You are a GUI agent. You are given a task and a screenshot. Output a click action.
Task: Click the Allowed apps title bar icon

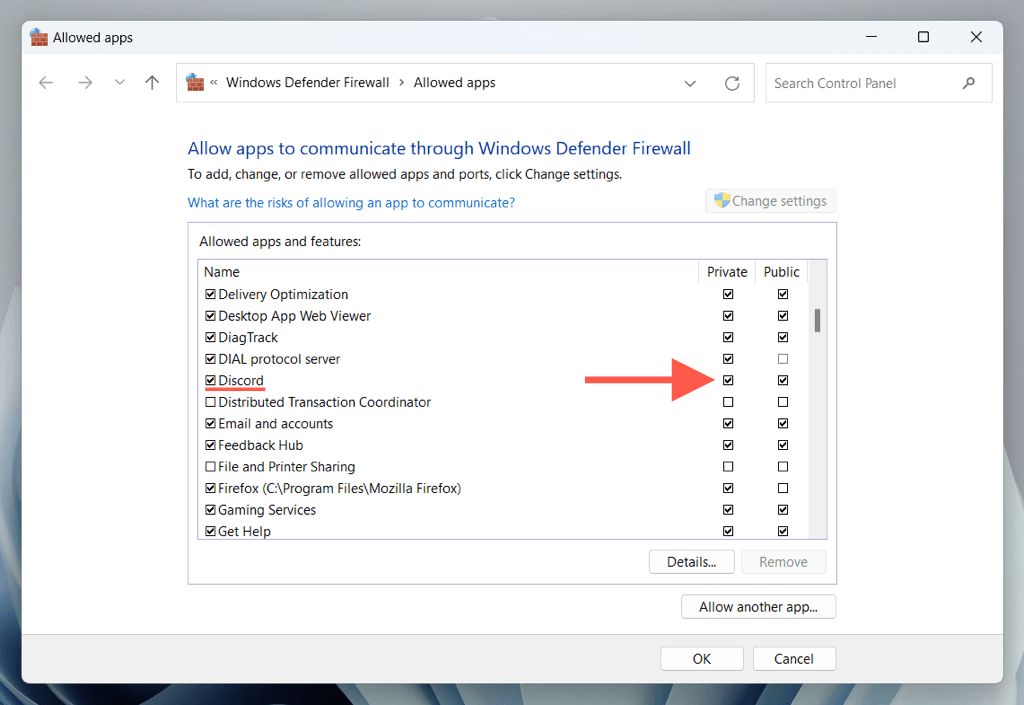(39, 37)
